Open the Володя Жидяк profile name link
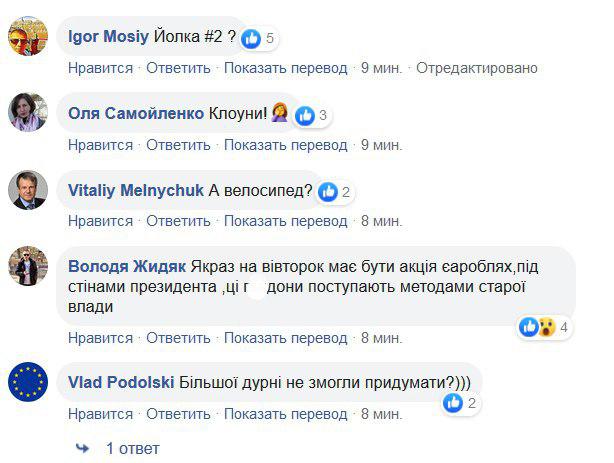This screenshot has height=463, width=614. pos(126,265)
